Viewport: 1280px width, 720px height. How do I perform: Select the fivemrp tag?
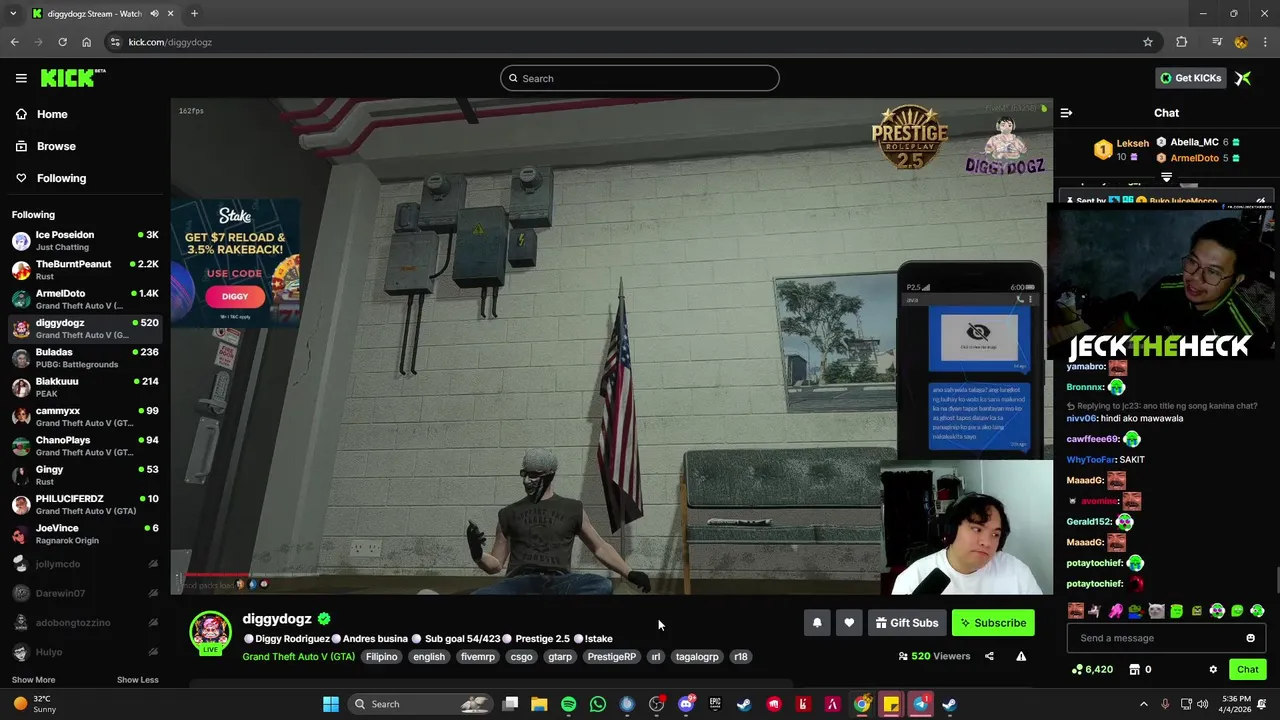(478, 657)
